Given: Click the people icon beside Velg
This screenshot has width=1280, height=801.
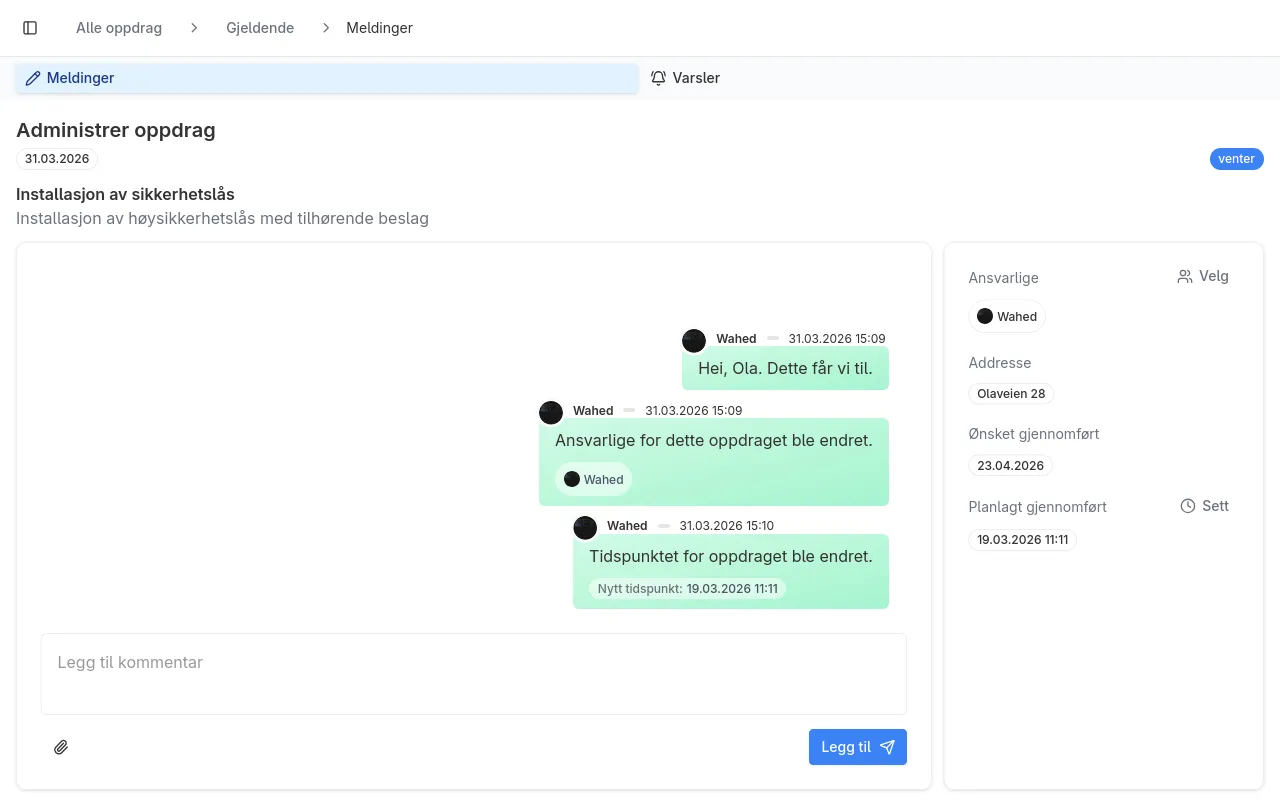Looking at the screenshot, I should pyautogui.click(x=1185, y=277).
